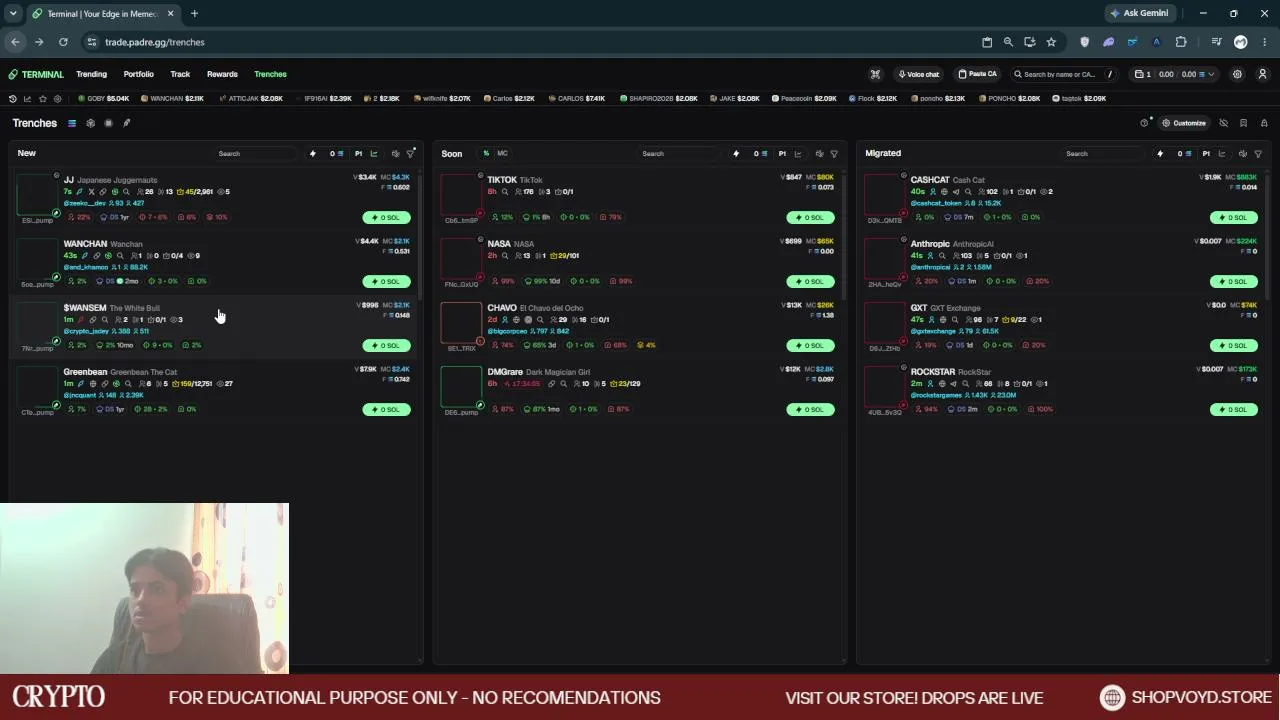Click the bookmark icon in Chrome address bar

coord(1051,42)
